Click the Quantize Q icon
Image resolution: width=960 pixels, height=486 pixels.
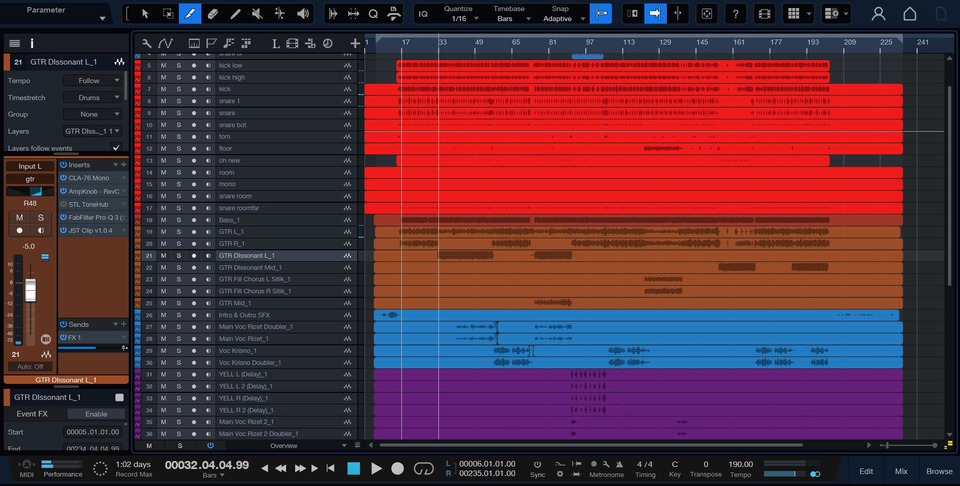click(373, 13)
